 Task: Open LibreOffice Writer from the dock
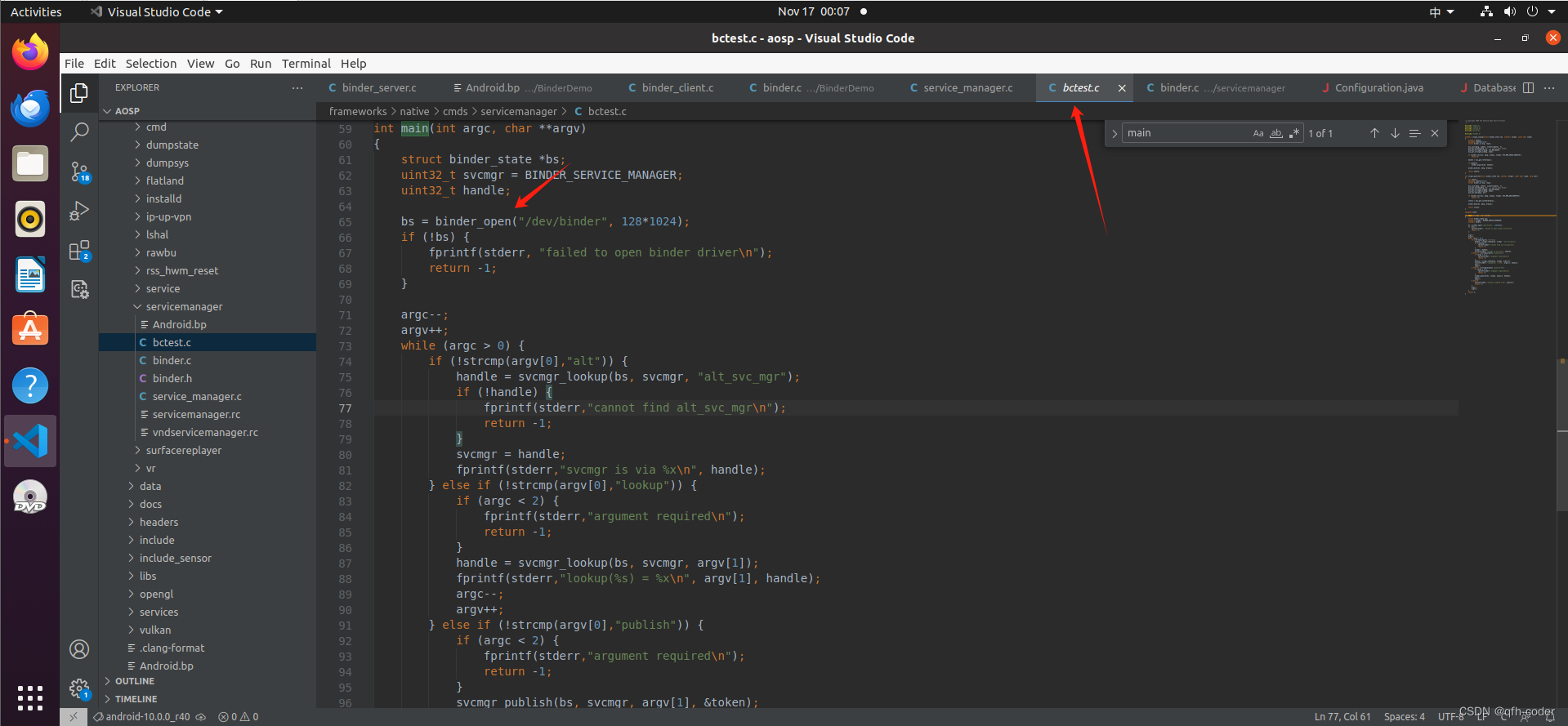pos(30,274)
